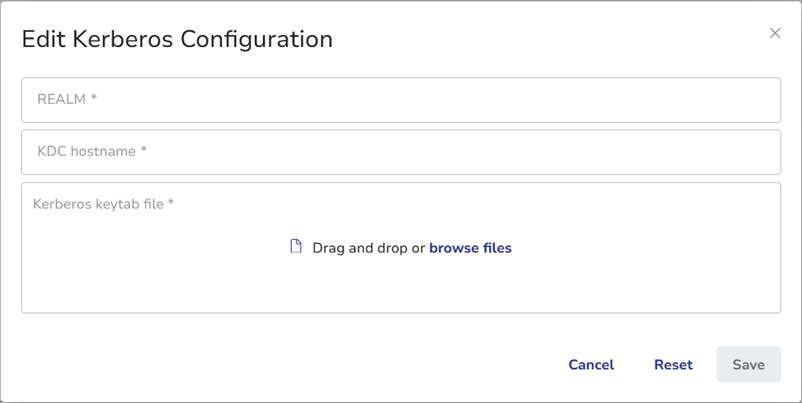Click the Kerberos keytab file label
This screenshot has height=403, width=802.
pos(103,204)
